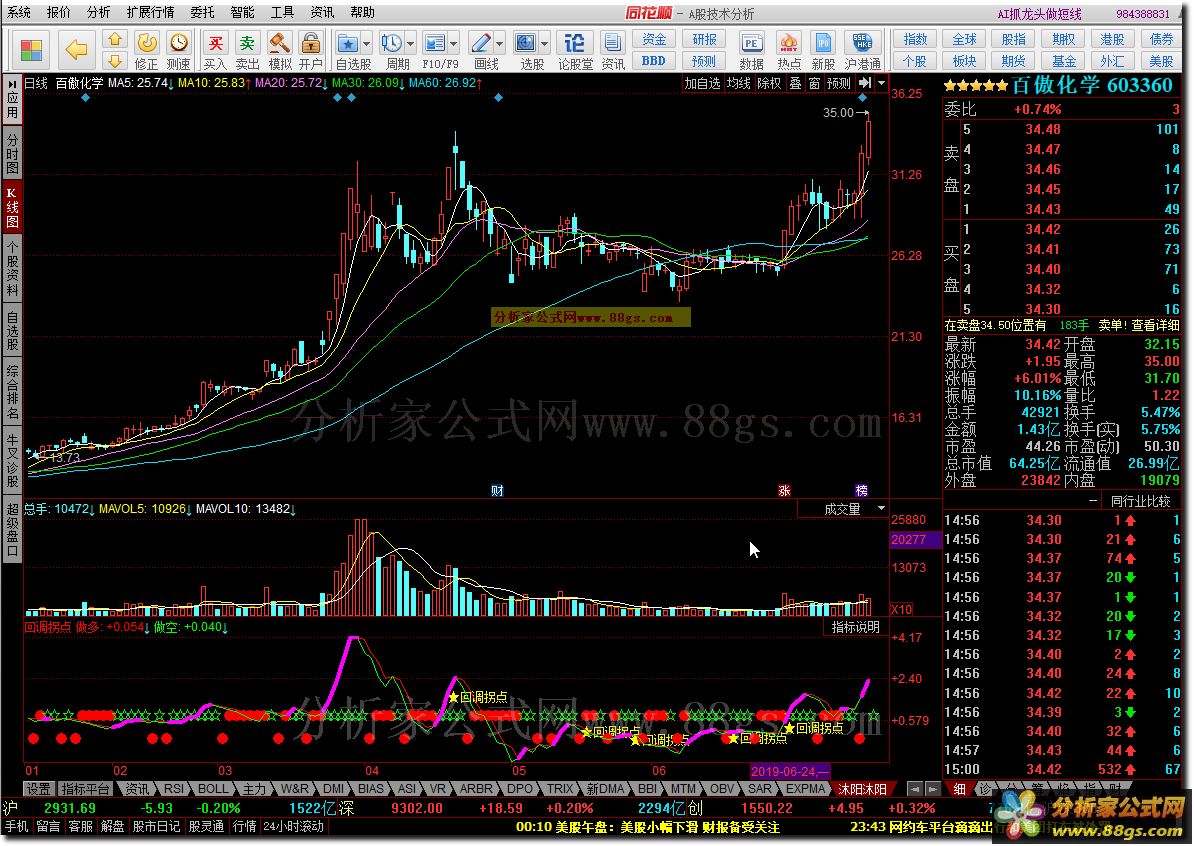The height and width of the screenshot is (846, 1194).
Task: Click the 榜 marker on chart timeline
Action: (x=861, y=490)
